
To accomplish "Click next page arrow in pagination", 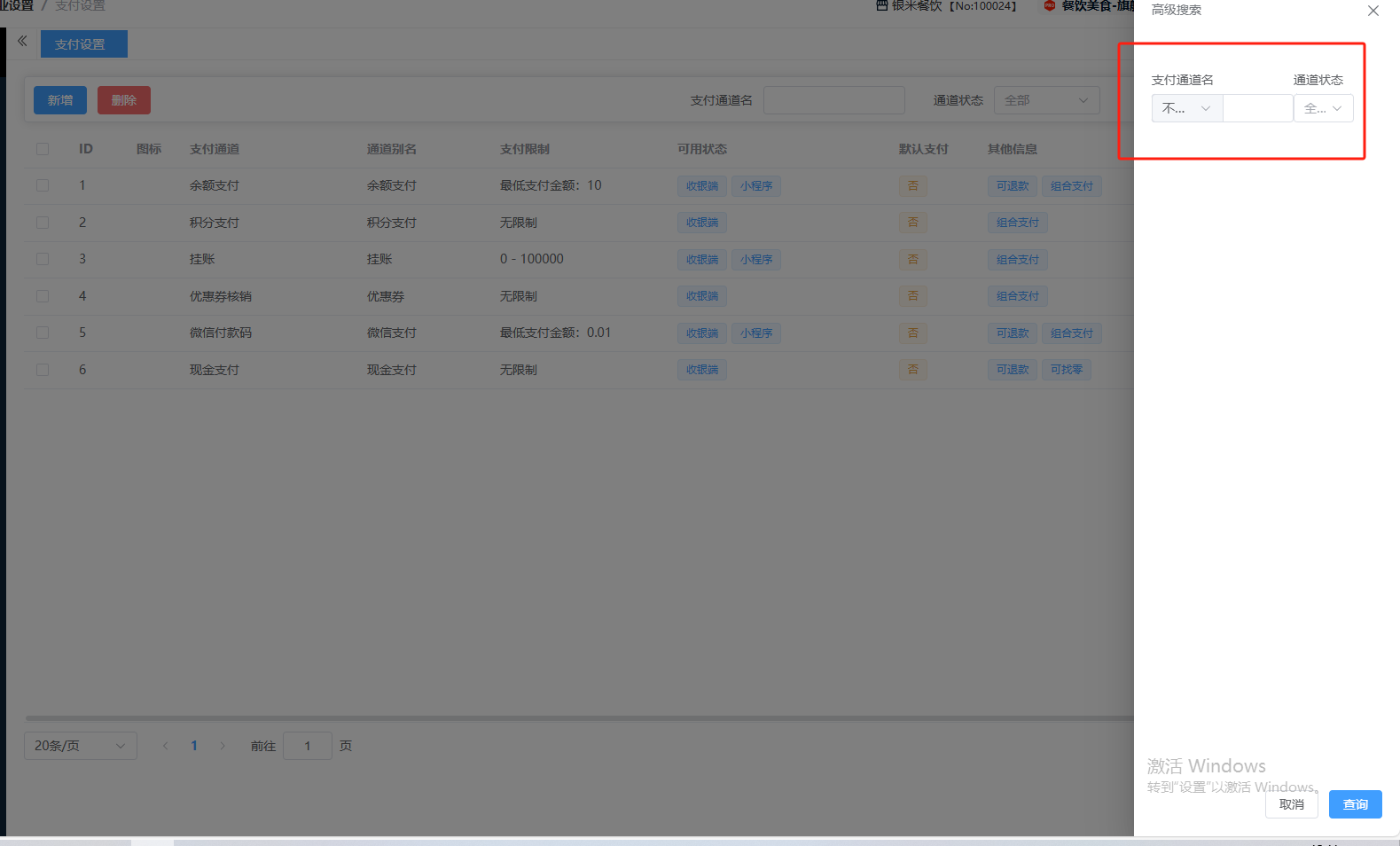I will click(x=223, y=746).
